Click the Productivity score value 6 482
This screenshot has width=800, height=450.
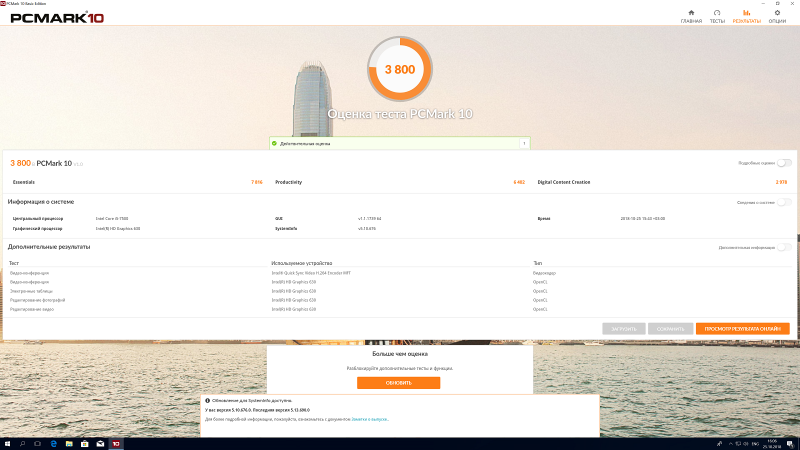click(519, 182)
